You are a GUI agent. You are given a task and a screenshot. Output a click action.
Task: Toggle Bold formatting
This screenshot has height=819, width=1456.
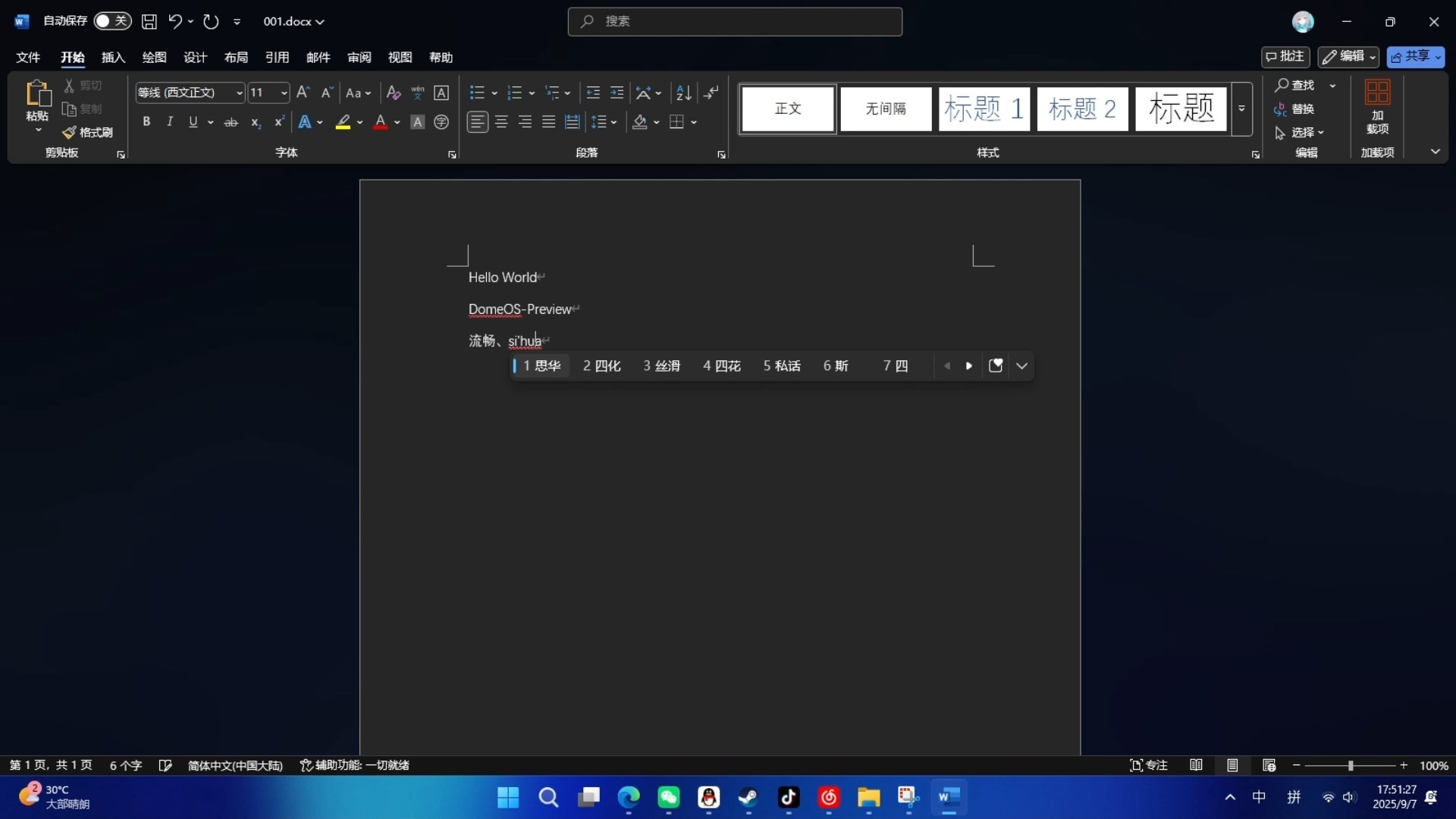(x=146, y=122)
